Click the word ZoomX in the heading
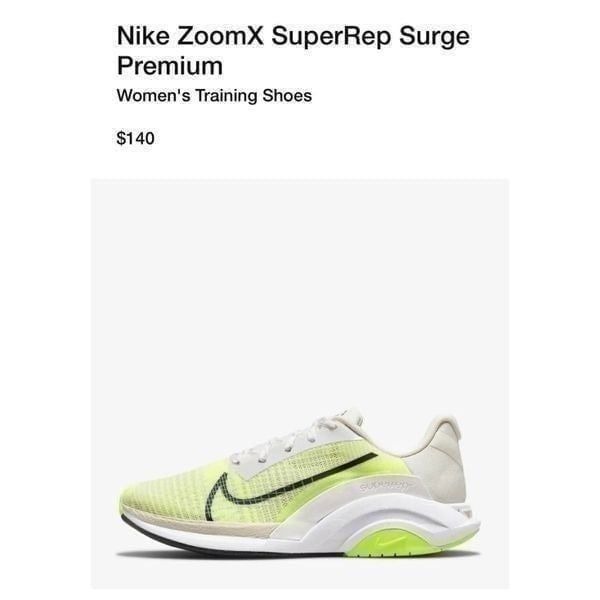The height and width of the screenshot is (600, 600). pos(220,36)
